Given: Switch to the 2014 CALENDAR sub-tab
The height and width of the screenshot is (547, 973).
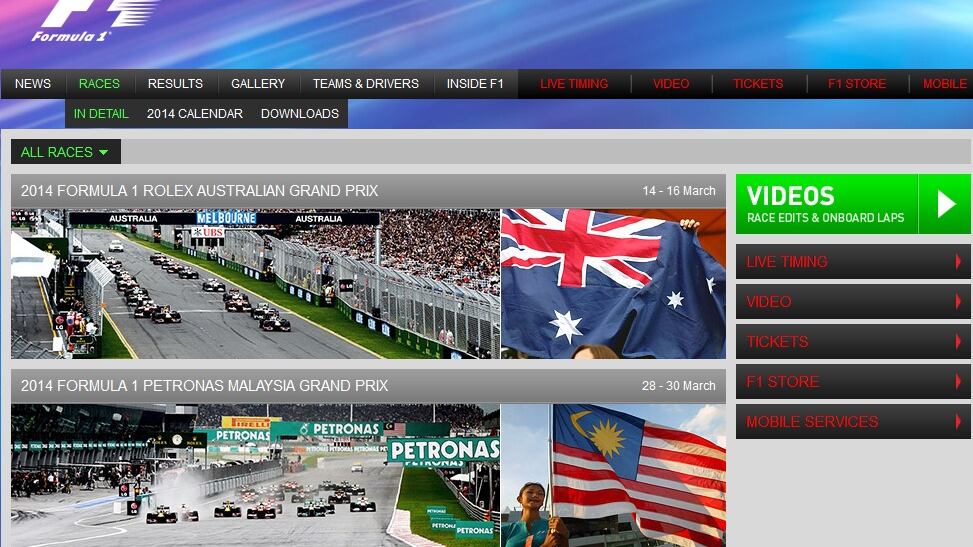Looking at the screenshot, I should click(194, 114).
